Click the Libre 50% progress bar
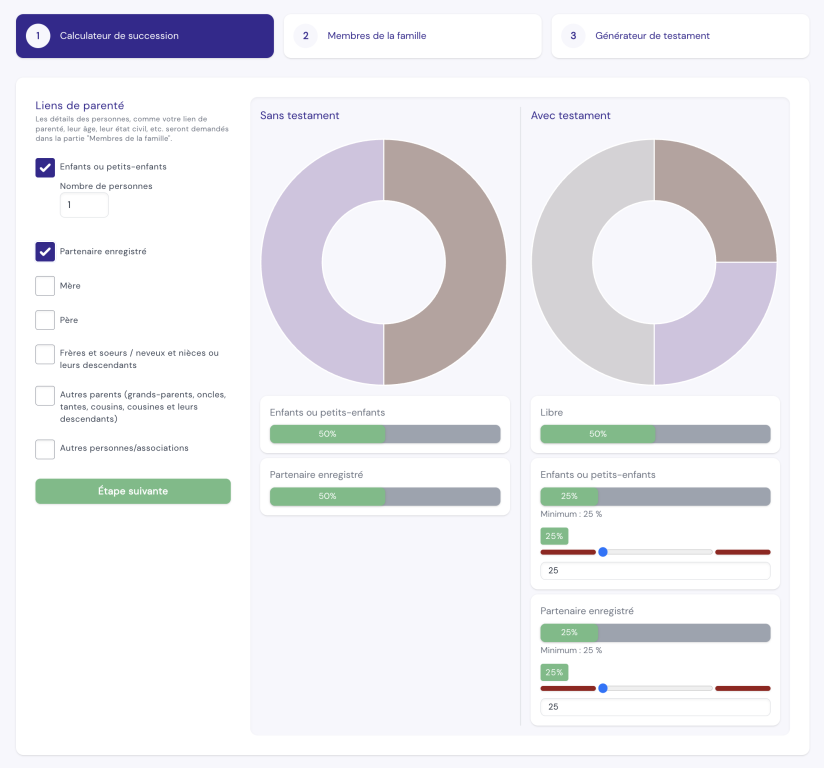The image size is (824, 768). (x=655, y=434)
